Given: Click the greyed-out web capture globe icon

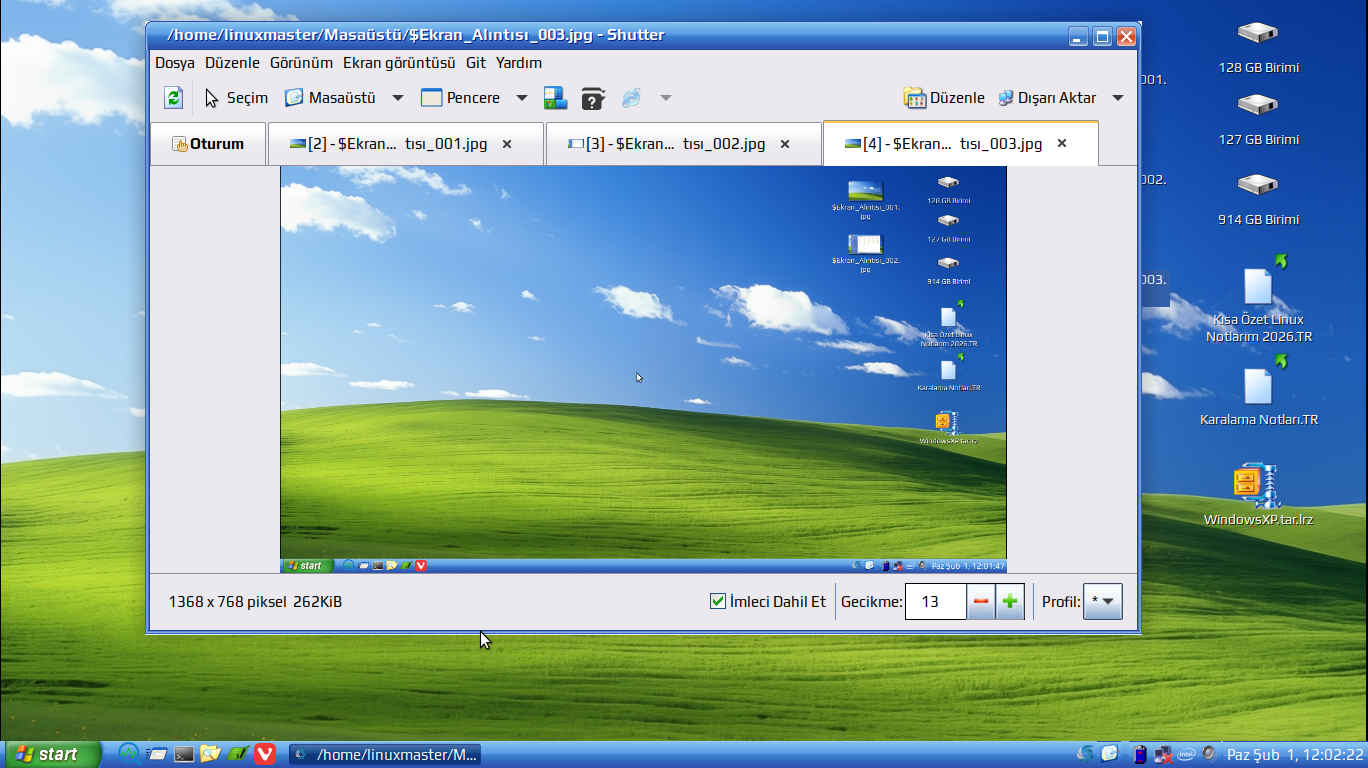Looking at the screenshot, I should (631, 98).
